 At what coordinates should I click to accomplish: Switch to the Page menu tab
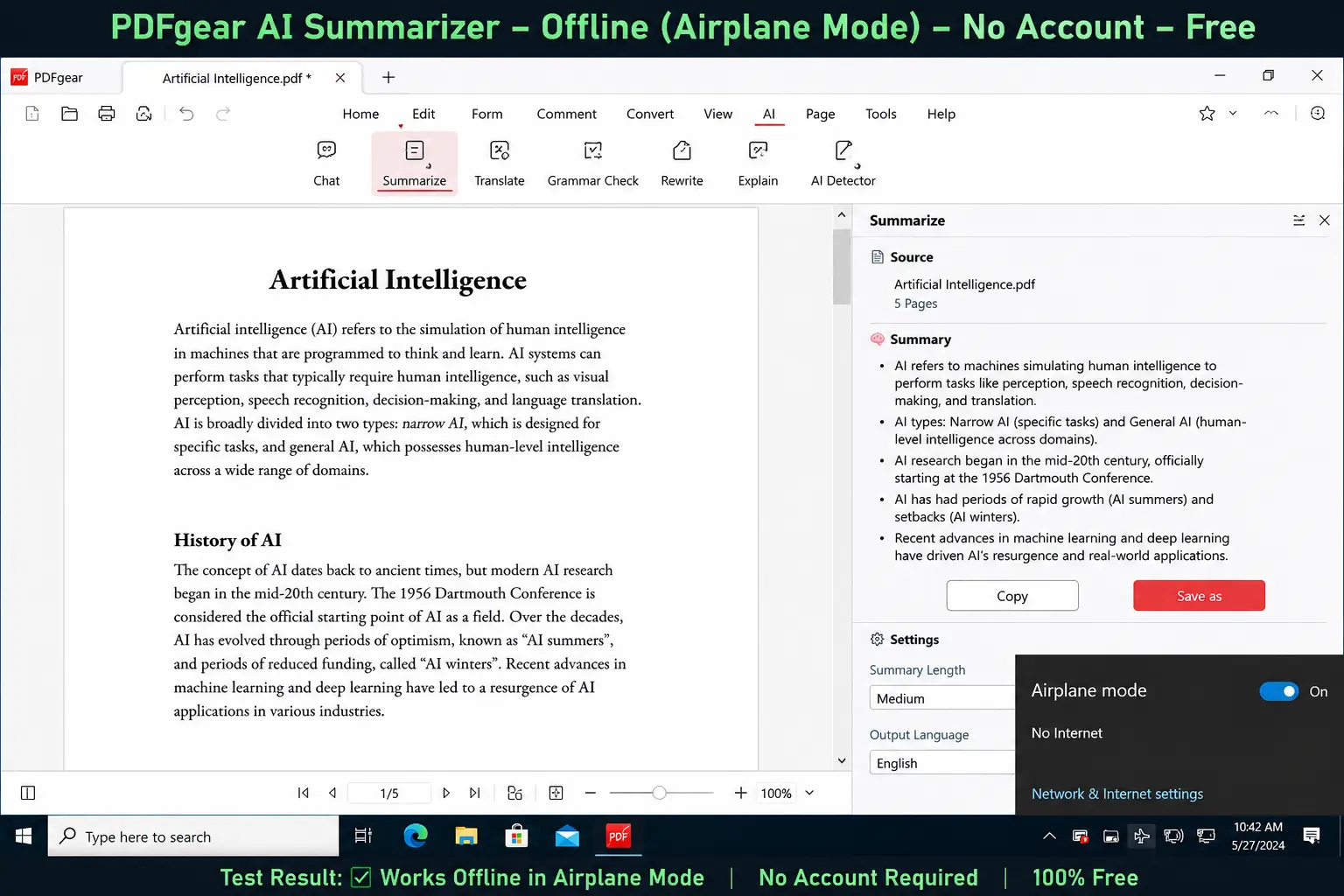(820, 114)
